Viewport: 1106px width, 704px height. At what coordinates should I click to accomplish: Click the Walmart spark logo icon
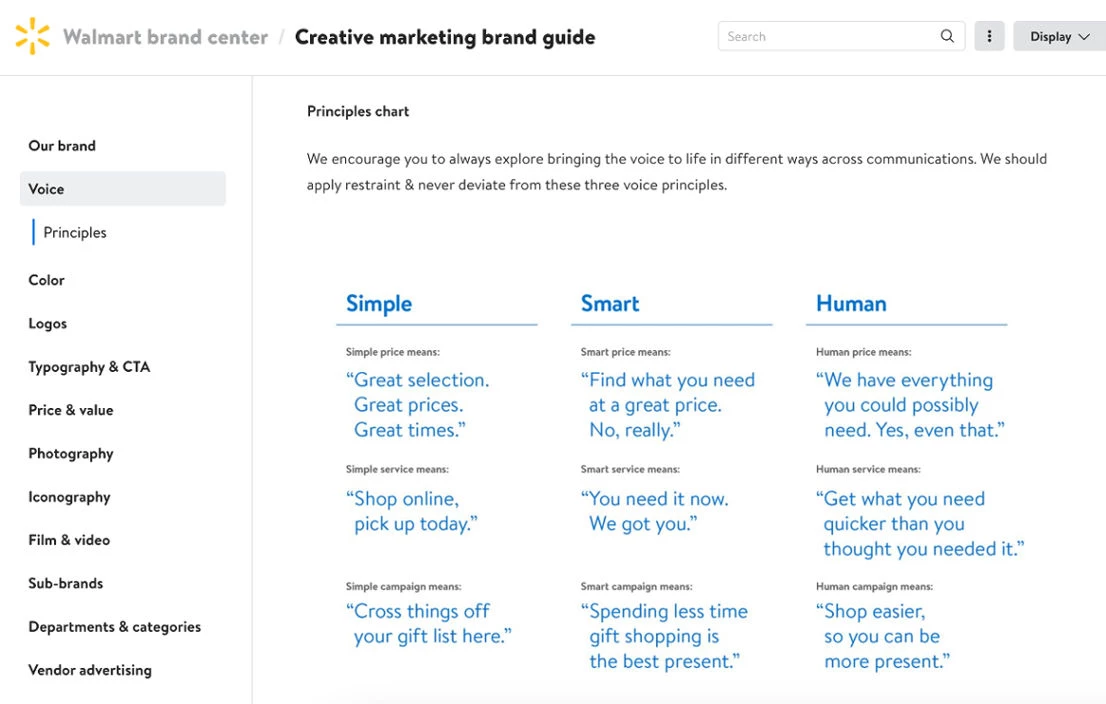coord(32,36)
